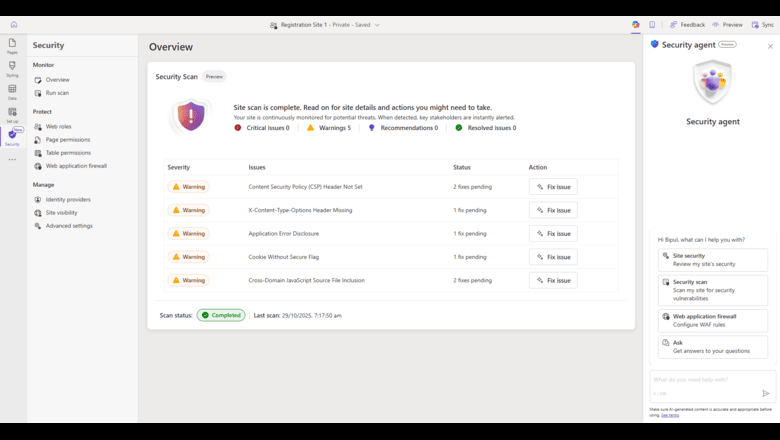Click the Cross-Domain JavaScript Source File Inclusion text
Viewport: 780px width, 440px height.
click(306, 280)
